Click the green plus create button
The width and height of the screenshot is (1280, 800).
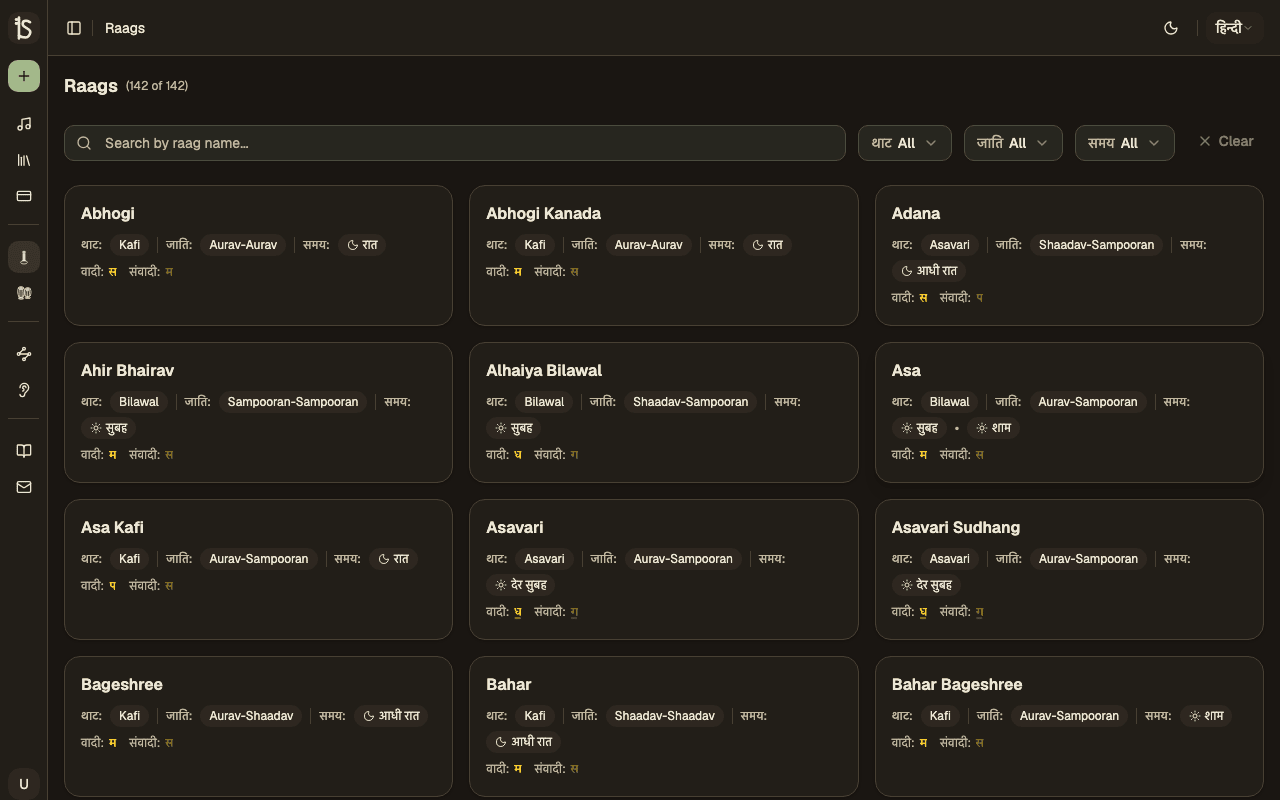24,76
